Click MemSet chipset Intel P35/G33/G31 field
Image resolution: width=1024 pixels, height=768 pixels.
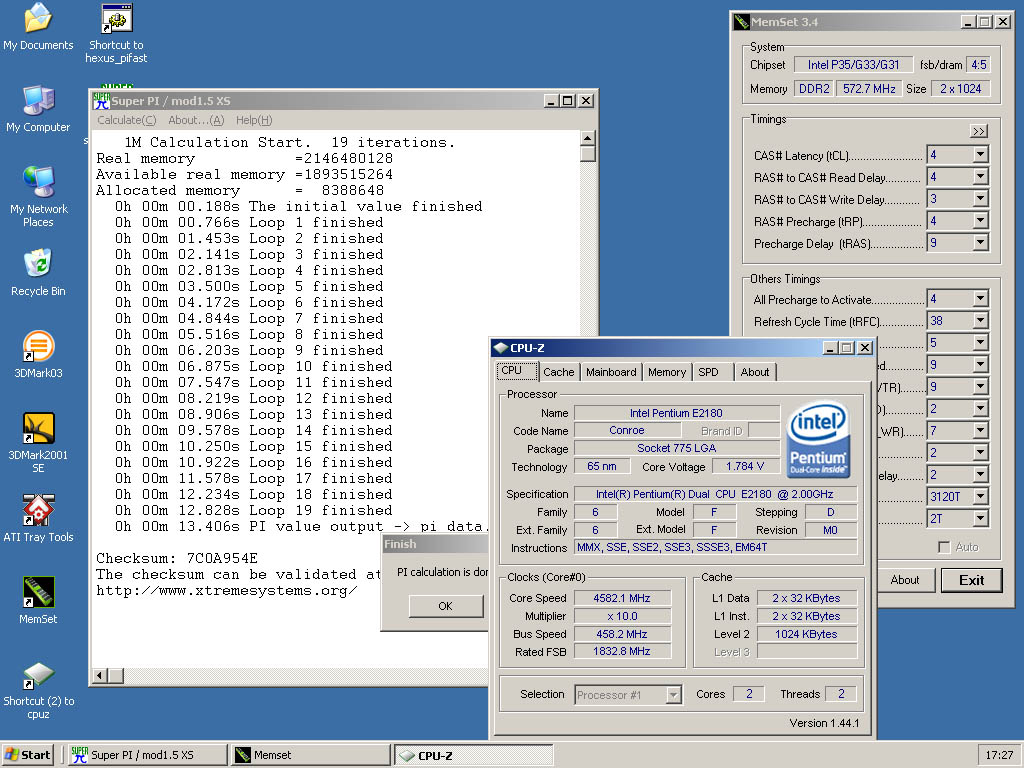[854, 65]
